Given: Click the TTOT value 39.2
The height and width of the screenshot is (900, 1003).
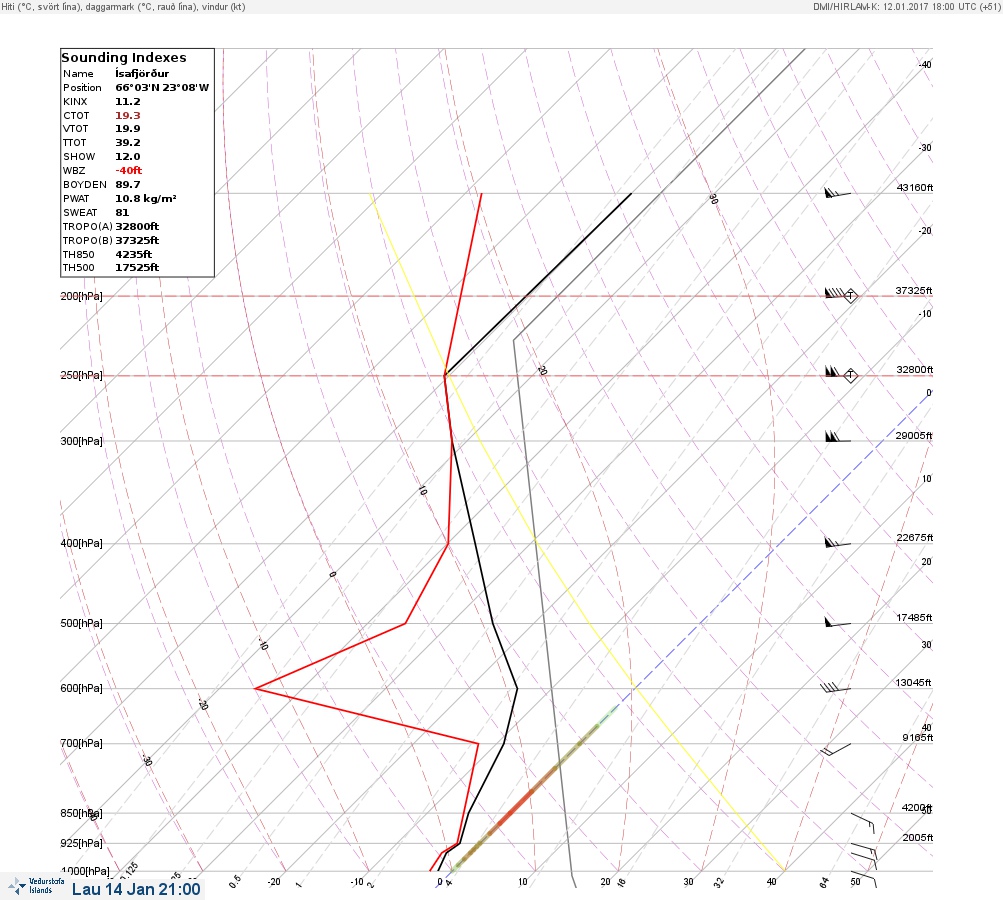Looking at the screenshot, I should pyautogui.click(x=128, y=143).
